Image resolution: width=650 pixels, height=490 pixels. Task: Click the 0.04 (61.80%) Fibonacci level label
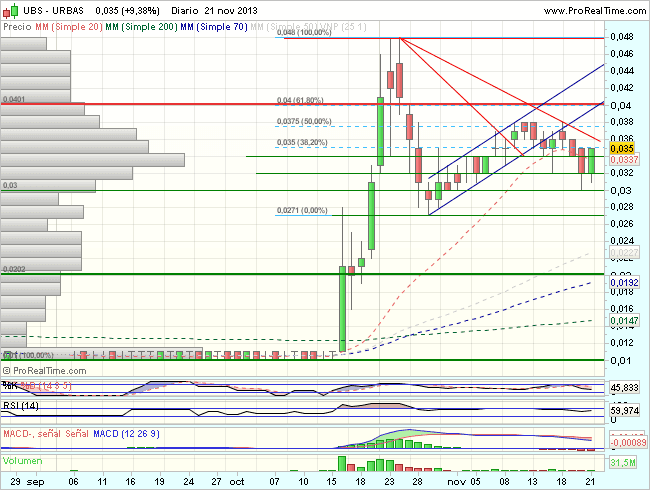click(300, 101)
